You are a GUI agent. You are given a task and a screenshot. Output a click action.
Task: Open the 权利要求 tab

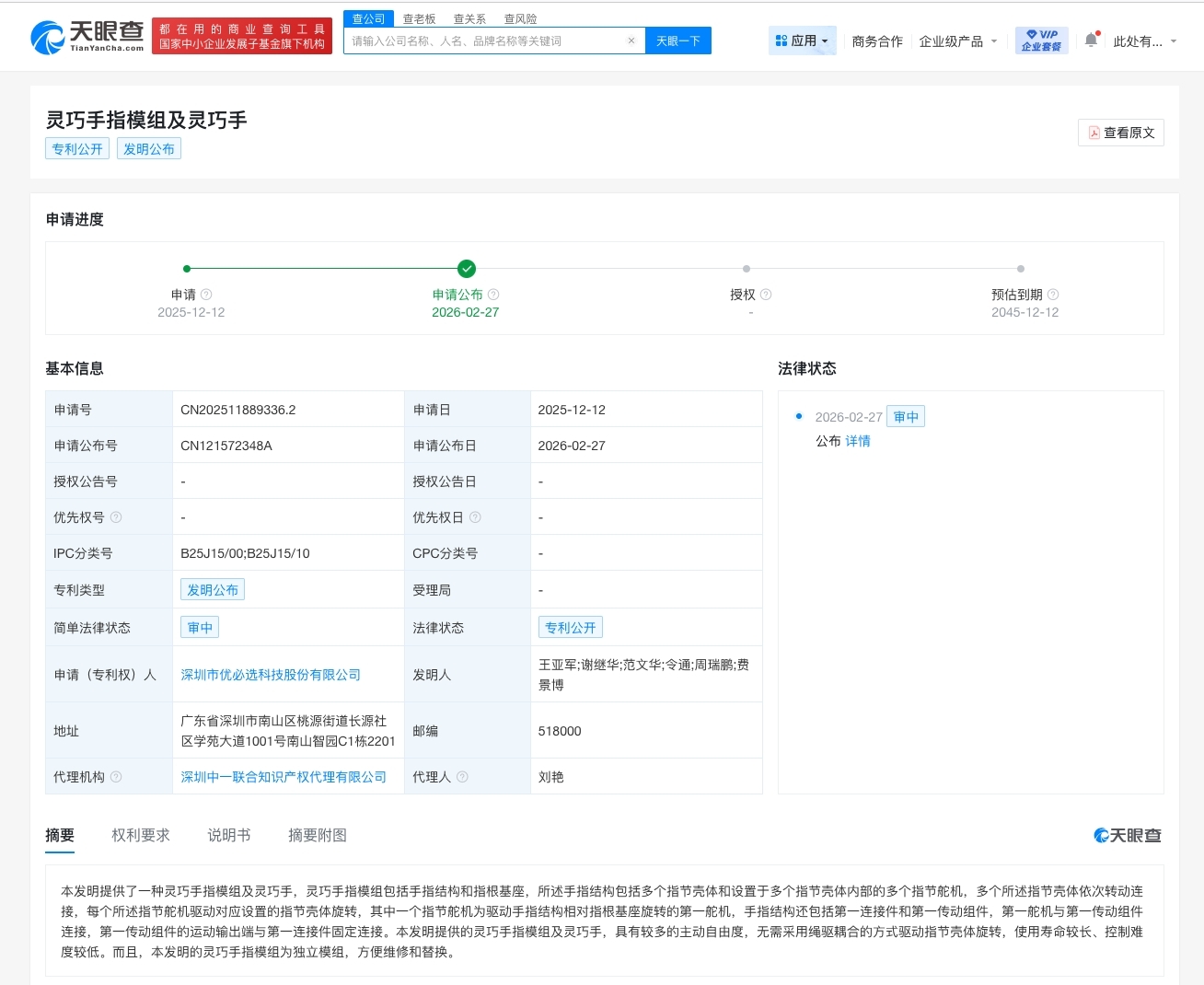140,835
